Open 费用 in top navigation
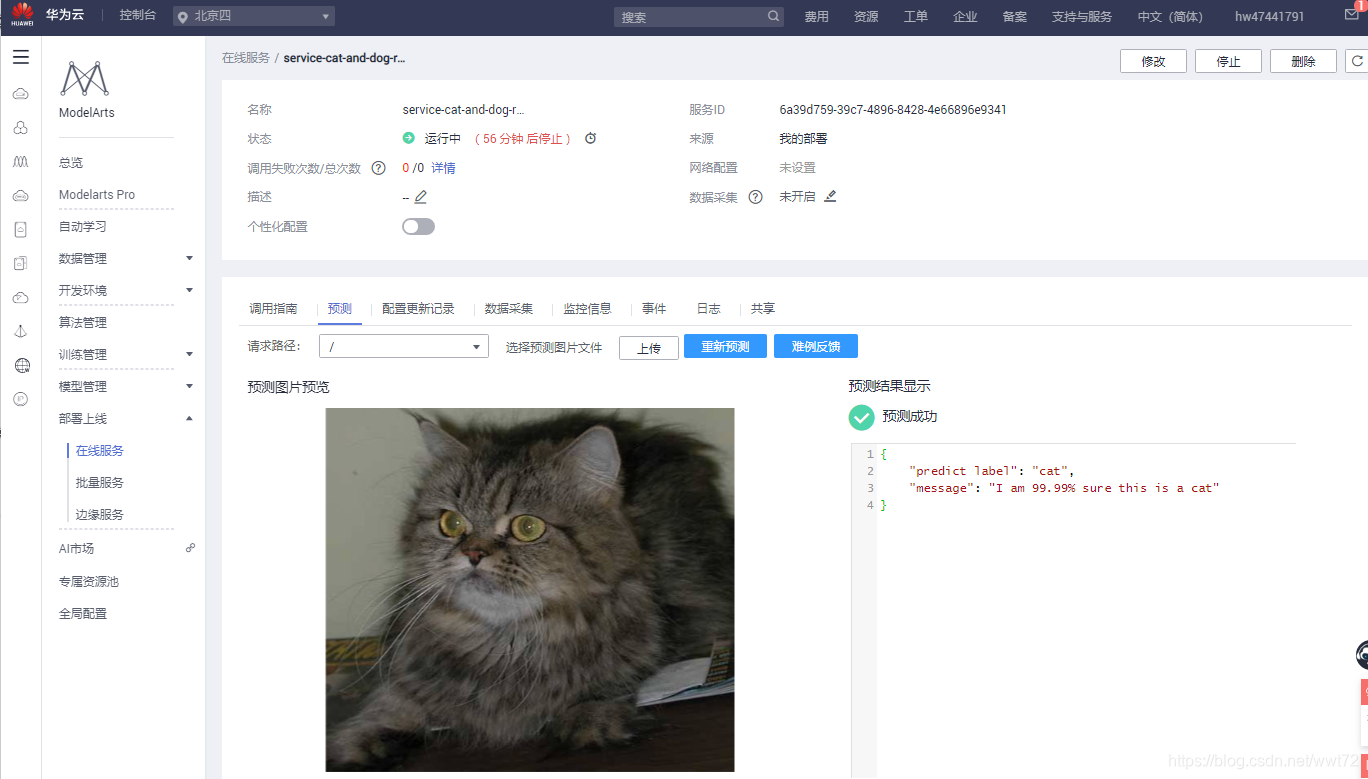1368x779 pixels. point(816,17)
